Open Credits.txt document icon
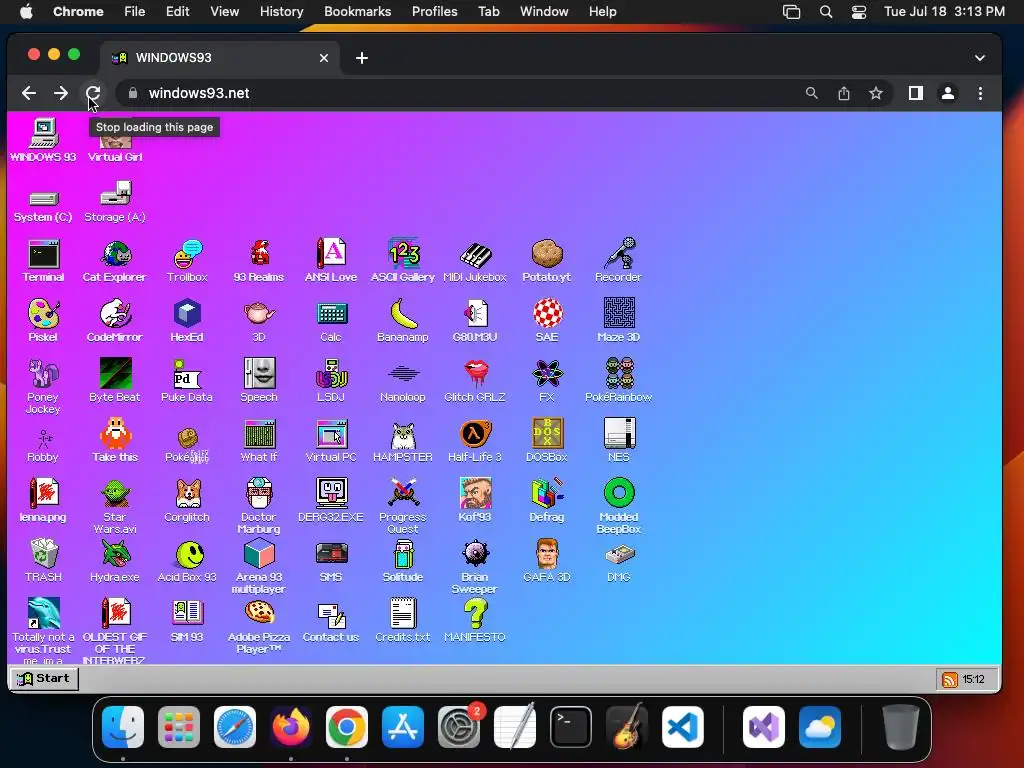Screen dimensions: 1024x768 click(403, 621)
